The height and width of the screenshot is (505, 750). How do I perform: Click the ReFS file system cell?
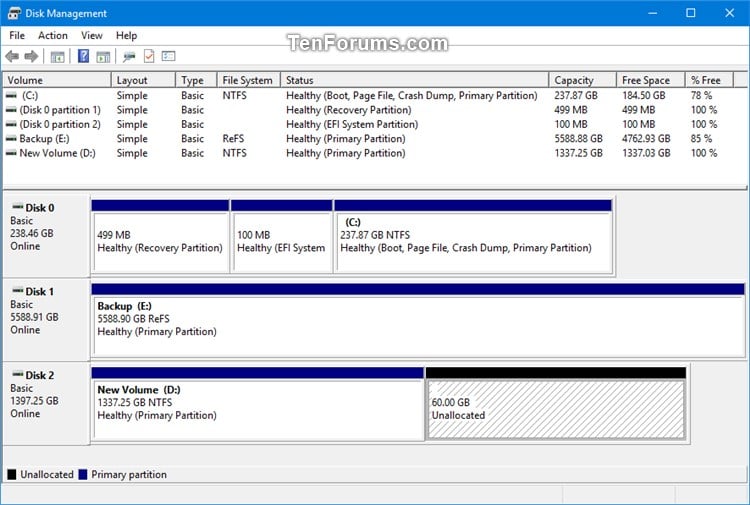233,139
